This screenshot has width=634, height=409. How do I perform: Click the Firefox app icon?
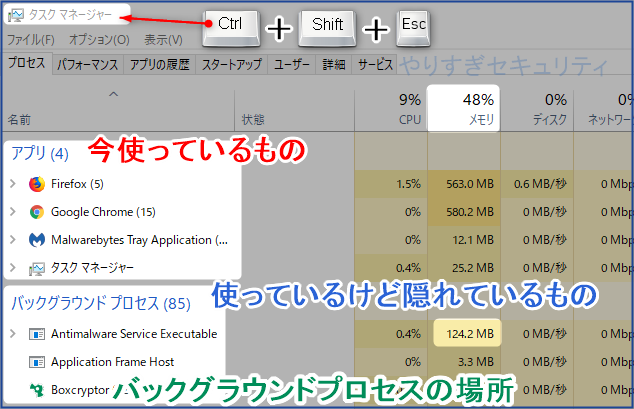[x=37, y=184]
